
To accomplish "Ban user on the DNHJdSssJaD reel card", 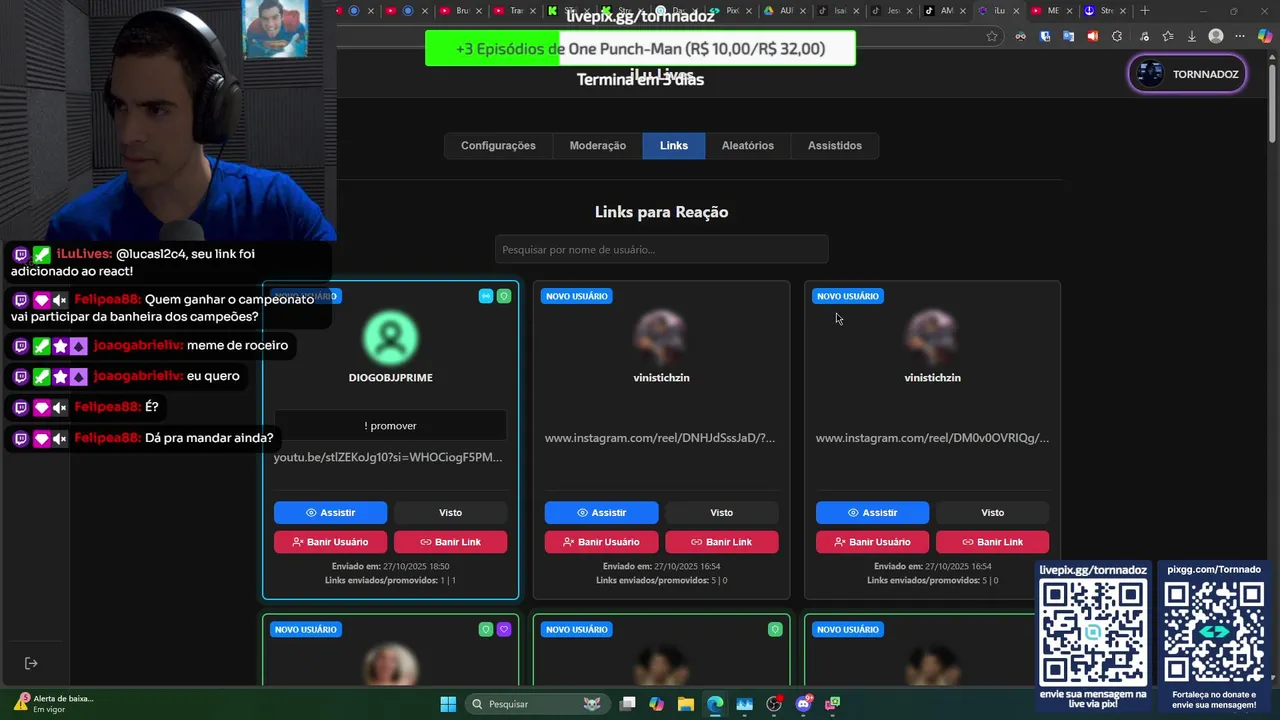I will (x=601, y=542).
